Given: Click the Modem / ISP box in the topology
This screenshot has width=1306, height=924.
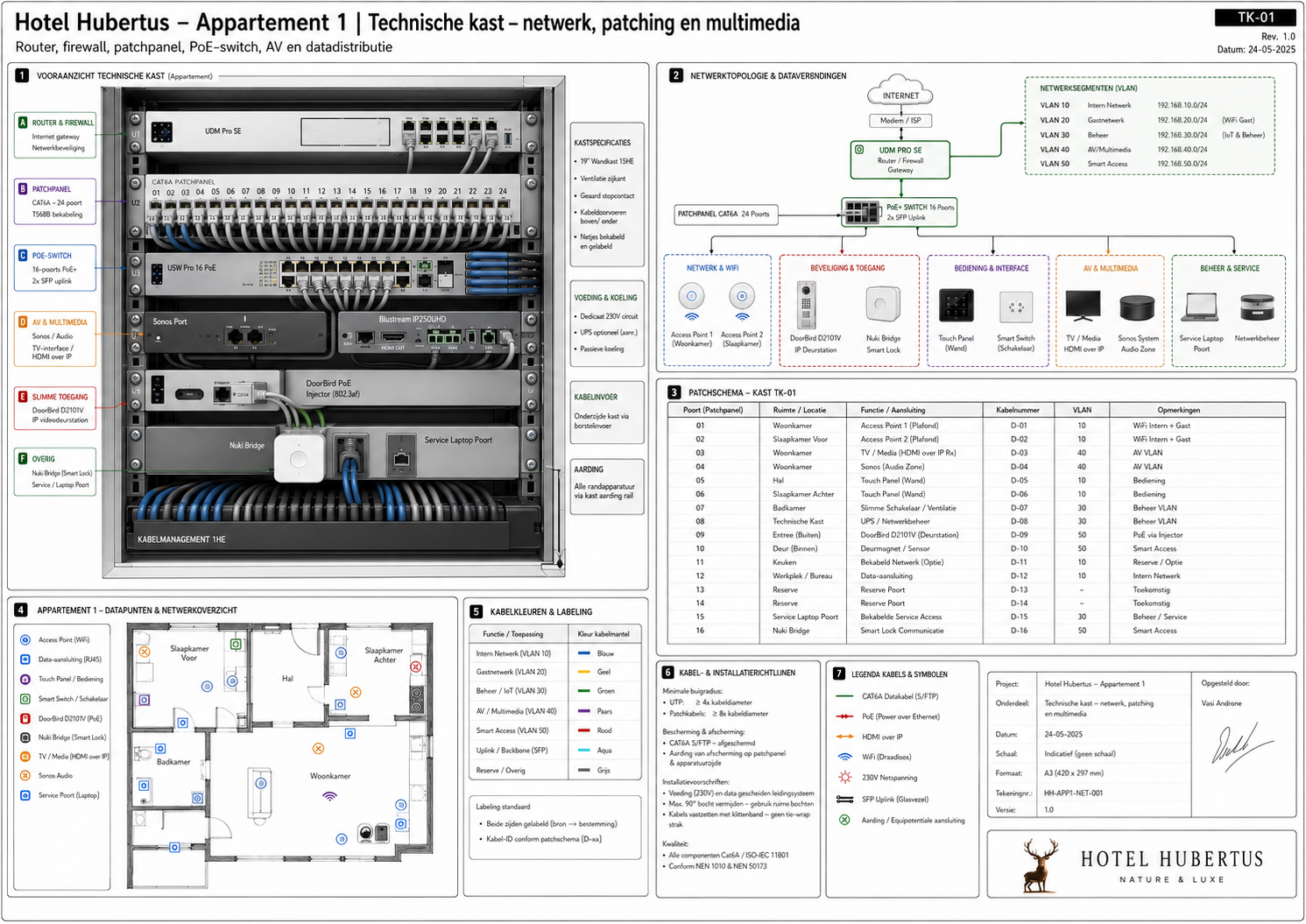Looking at the screenshot, I should [x=900, y=121].
